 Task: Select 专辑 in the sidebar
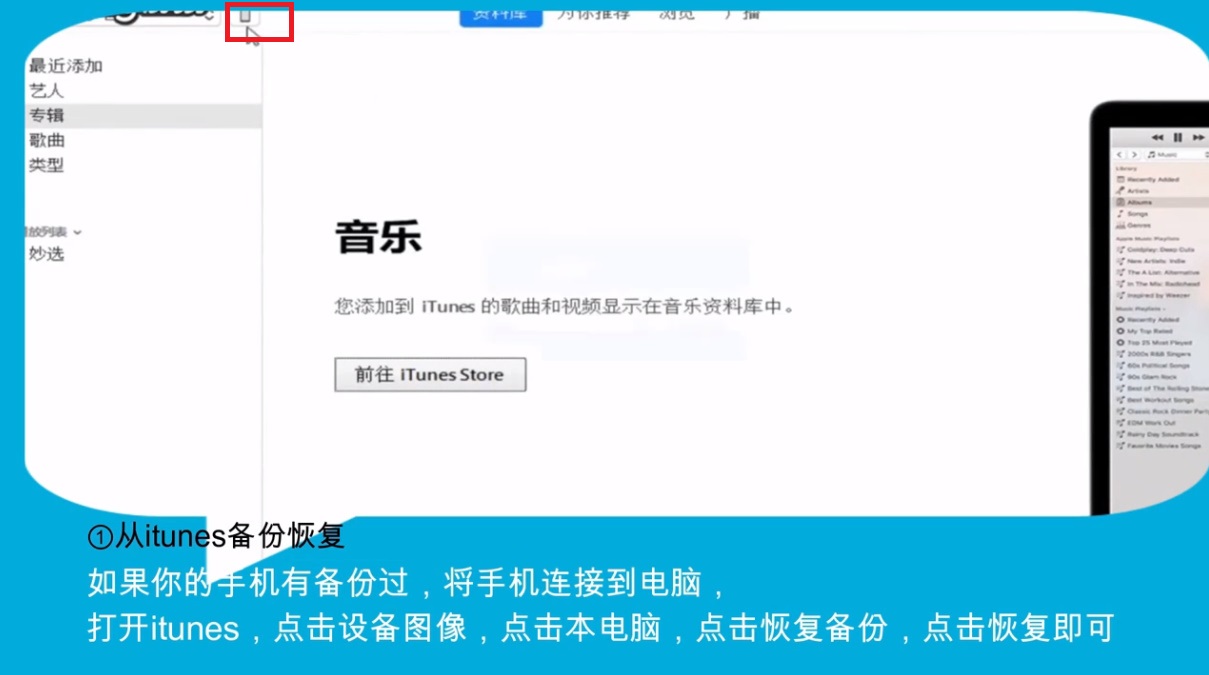(x=143, y=115)
